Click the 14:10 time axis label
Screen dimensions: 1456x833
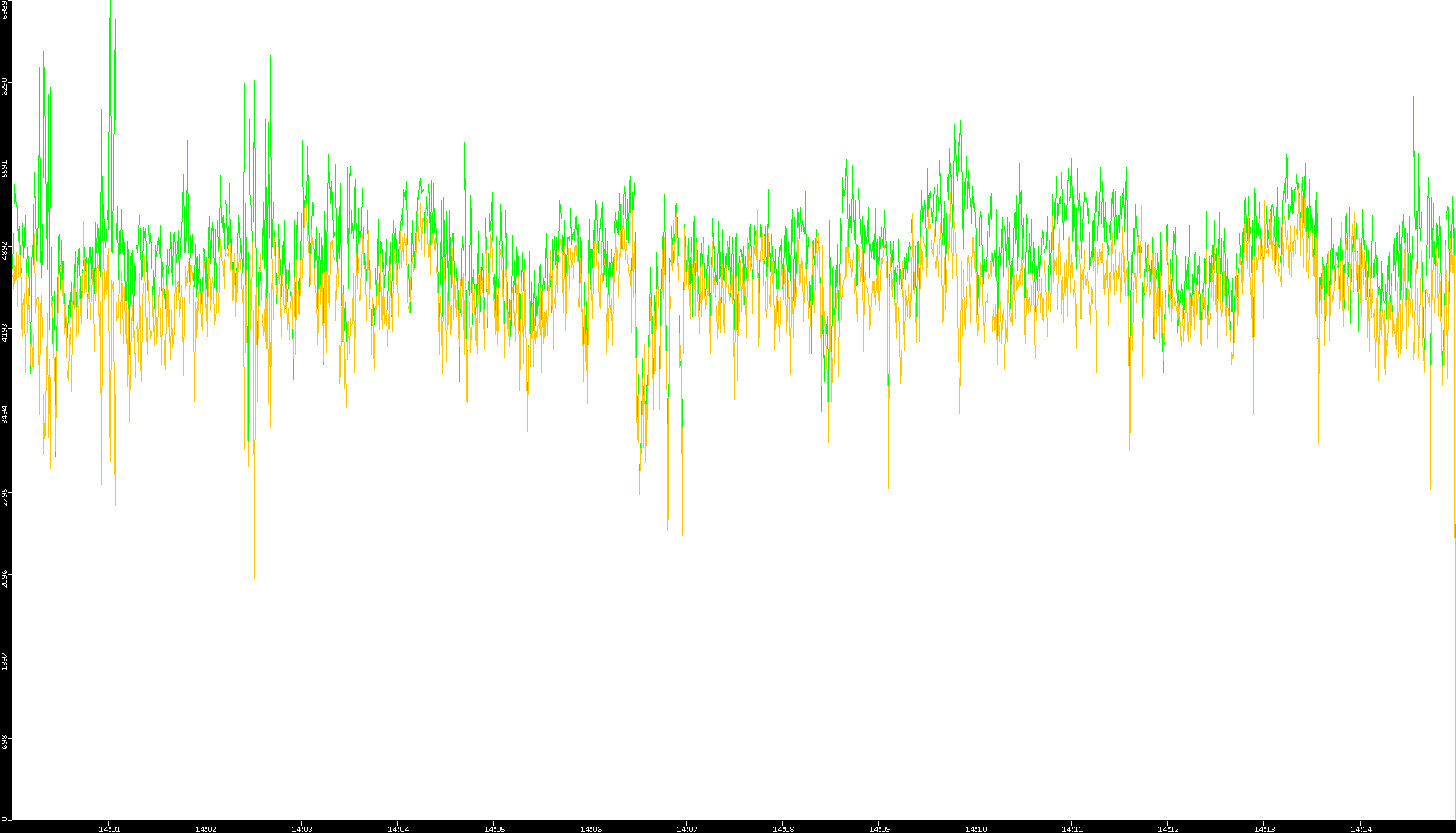975,829
